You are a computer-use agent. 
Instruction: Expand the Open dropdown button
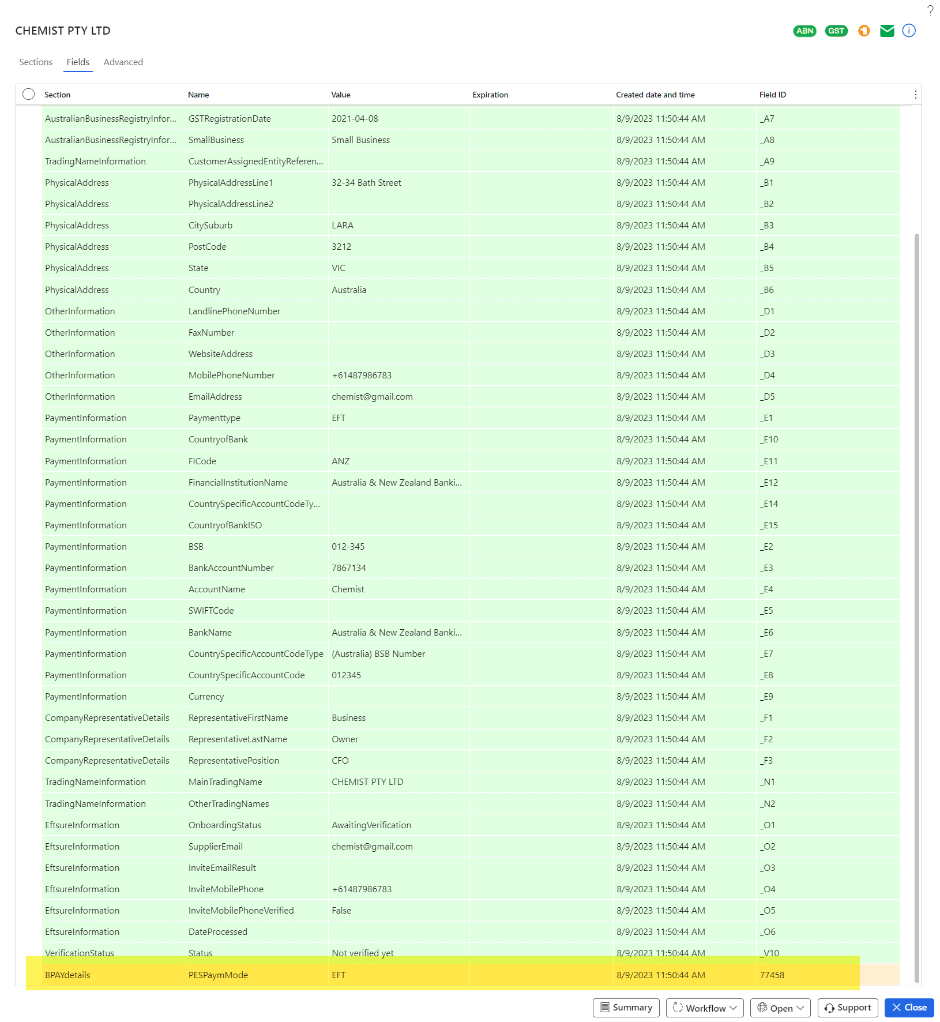tap(780, 1008)
